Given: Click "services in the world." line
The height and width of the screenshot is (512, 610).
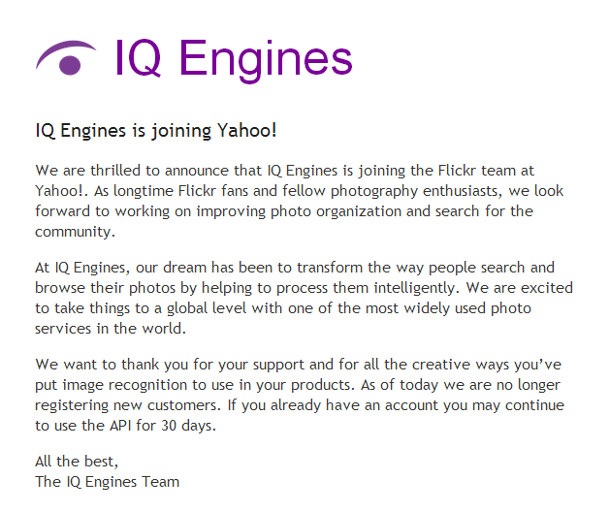Looking at the screenshot, I should (110, 329).
